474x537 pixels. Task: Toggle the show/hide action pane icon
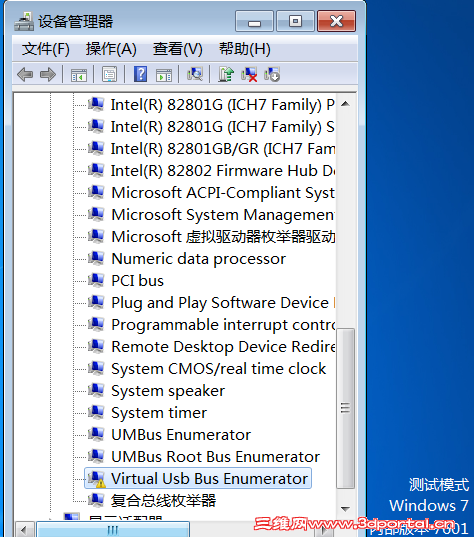pos(164,74)
